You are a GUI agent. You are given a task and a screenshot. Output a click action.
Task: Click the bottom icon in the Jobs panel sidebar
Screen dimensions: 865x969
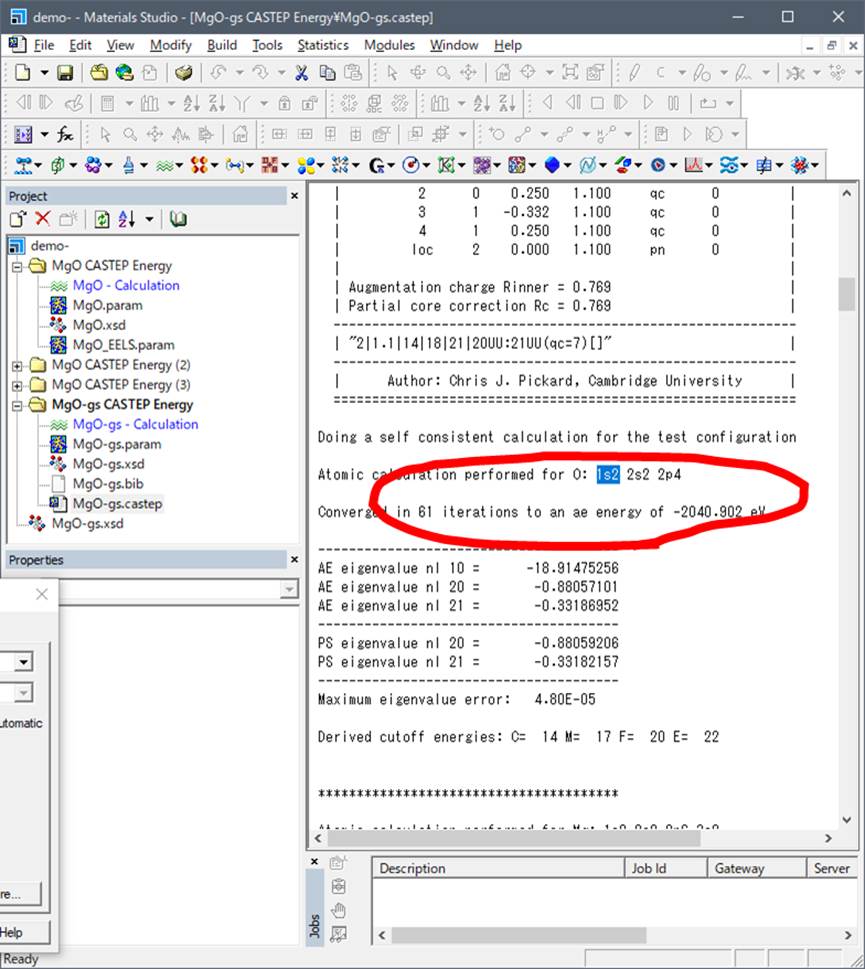tap(338, 934)
